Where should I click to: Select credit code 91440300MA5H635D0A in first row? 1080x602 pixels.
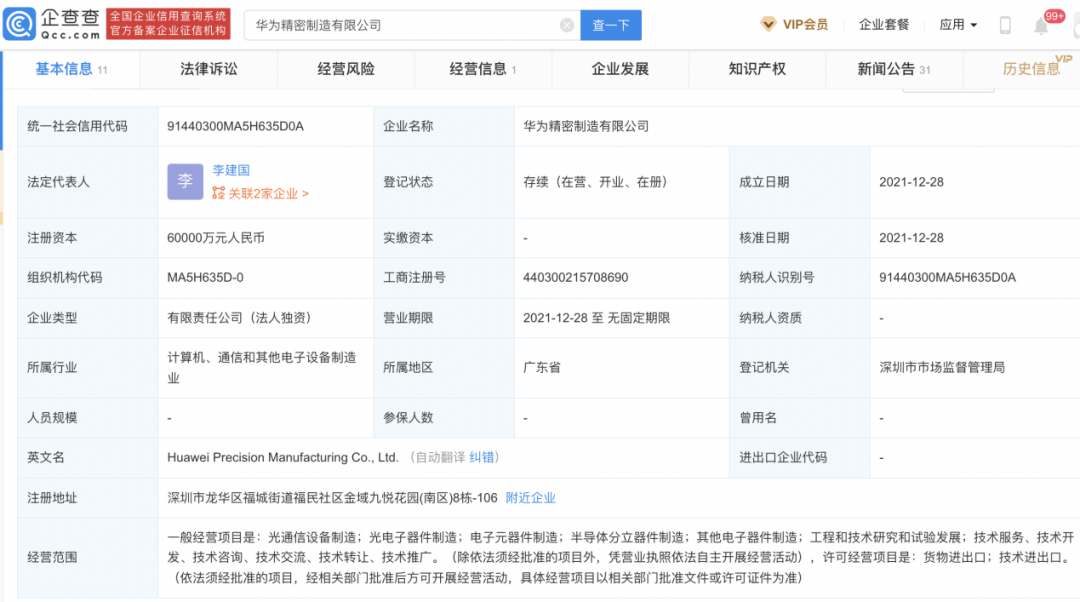(x=236, y=126)
